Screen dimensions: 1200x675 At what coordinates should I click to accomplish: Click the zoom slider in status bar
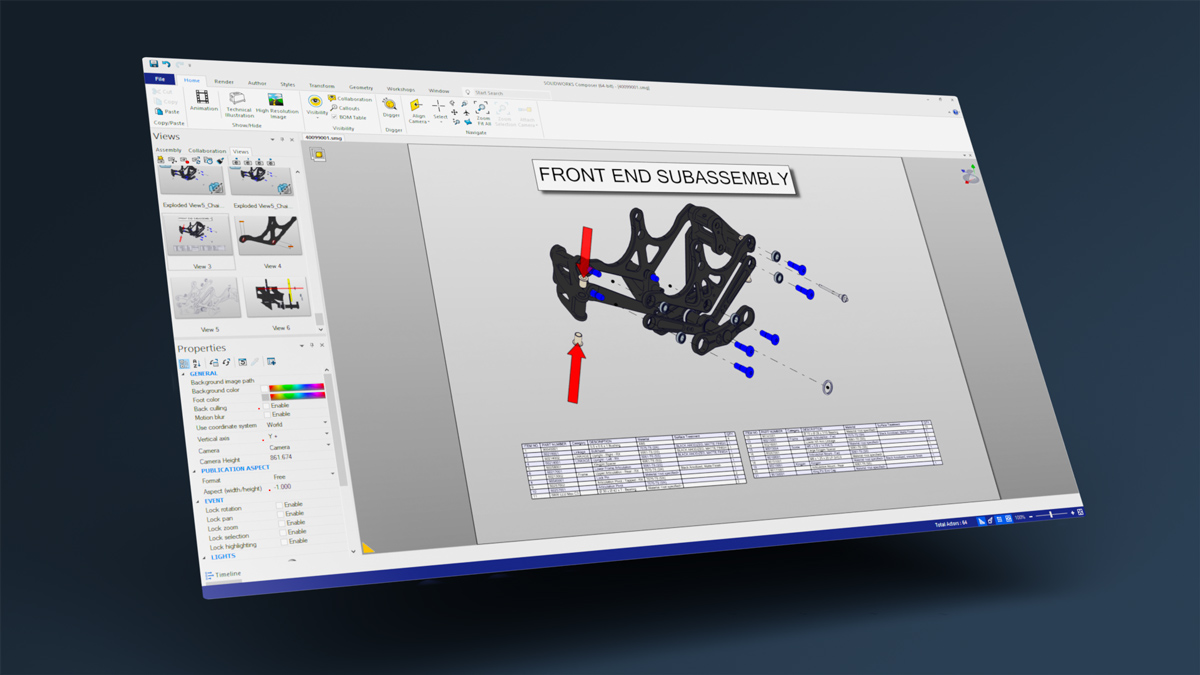coord(1049,514)
